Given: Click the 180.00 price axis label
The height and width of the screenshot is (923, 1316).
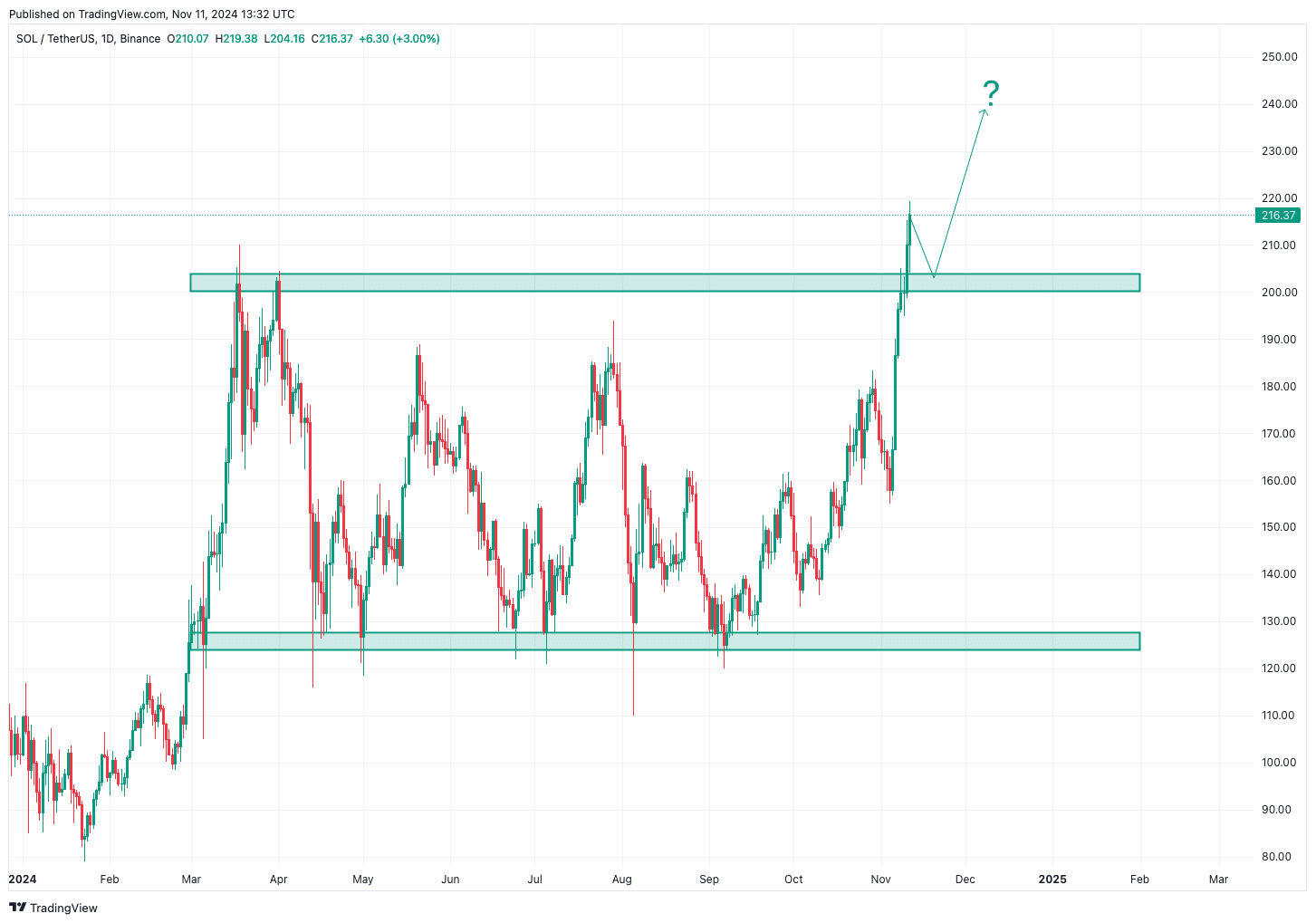Looking at the screenshot, I should [x=1279, y=387].
